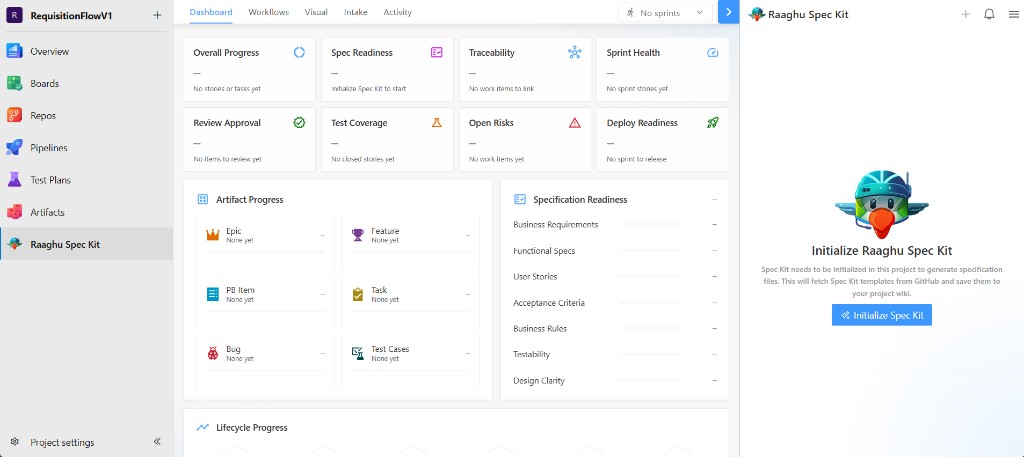
Task: Open the Activity tab
Action: tap(398, 12)
